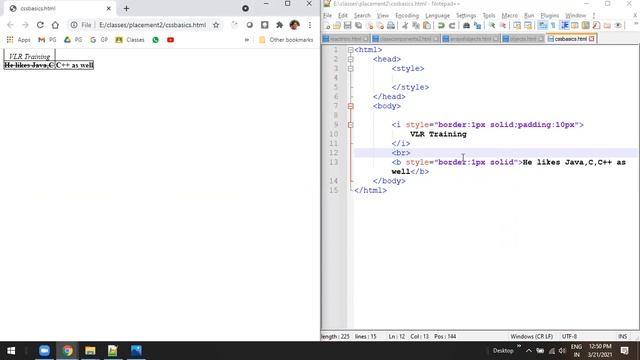
Task: Open Chrome three-dot menu
Action: coord(310,25)
